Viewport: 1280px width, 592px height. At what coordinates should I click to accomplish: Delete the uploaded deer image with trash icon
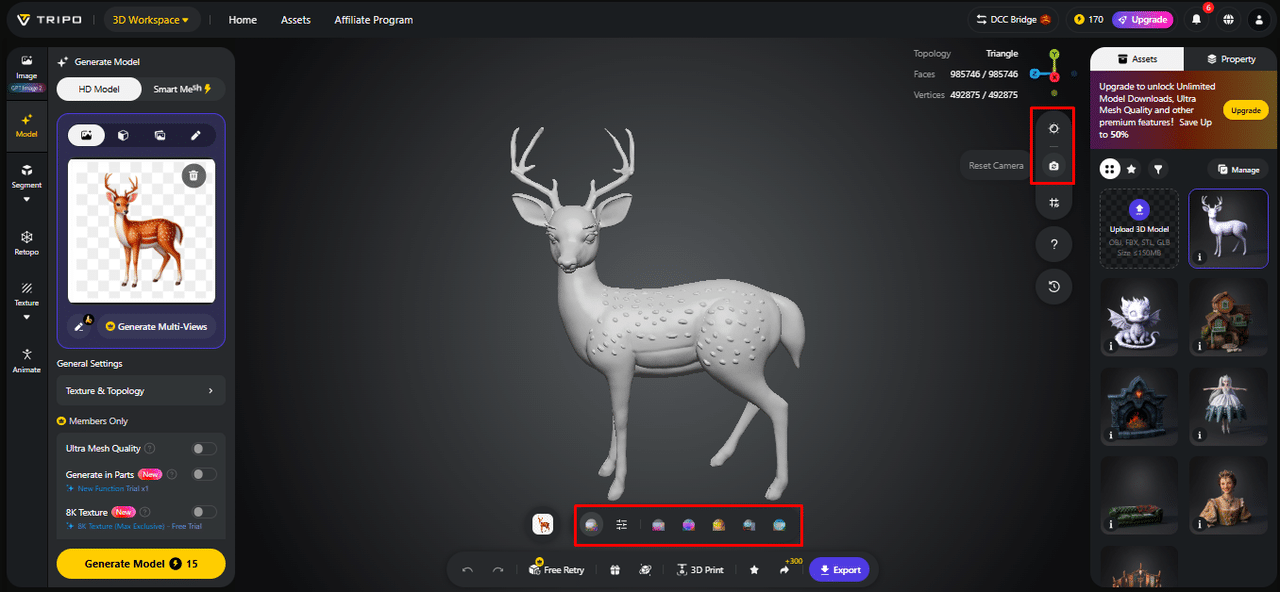[194, 176]
